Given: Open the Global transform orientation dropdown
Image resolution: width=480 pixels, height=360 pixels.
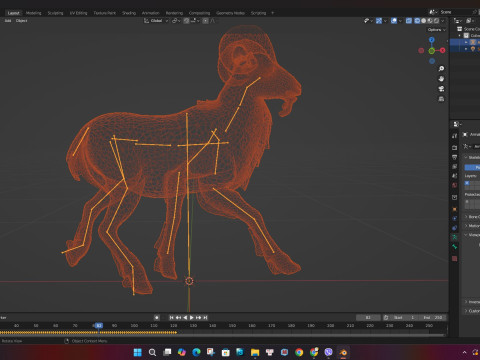Looking at the screenshot, I should pos(156,21).
